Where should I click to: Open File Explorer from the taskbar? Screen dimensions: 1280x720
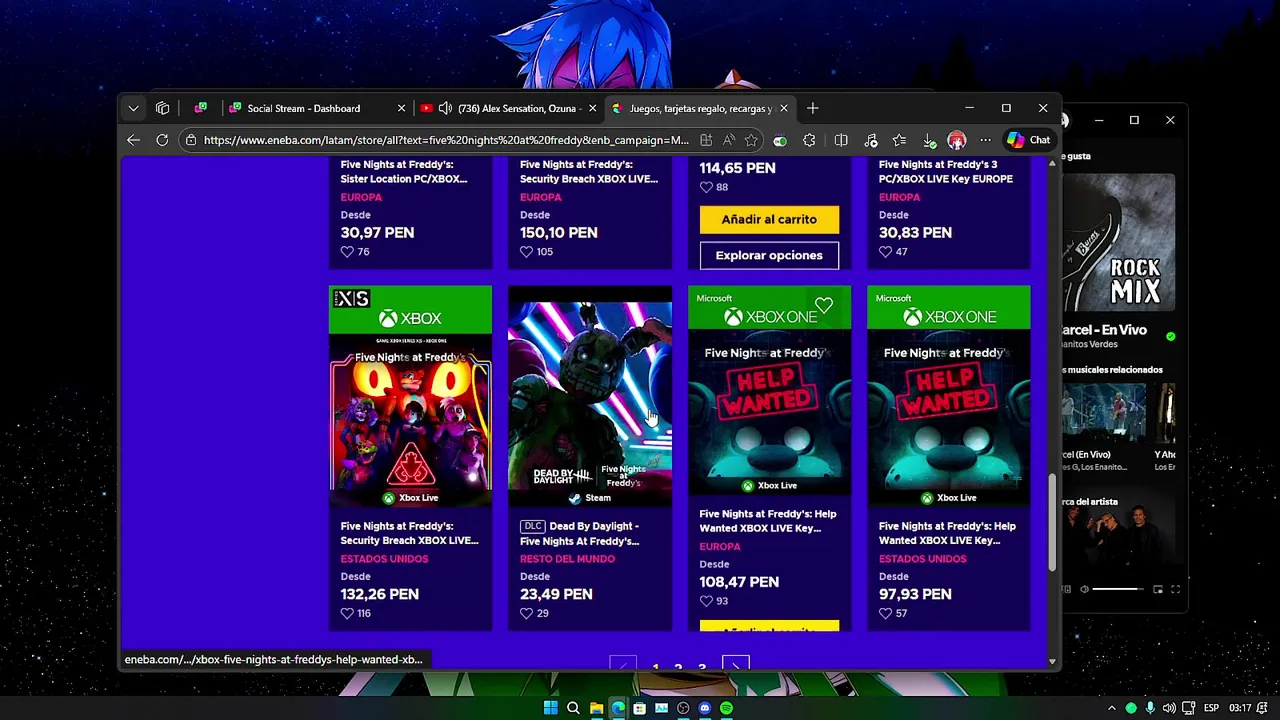596,708
